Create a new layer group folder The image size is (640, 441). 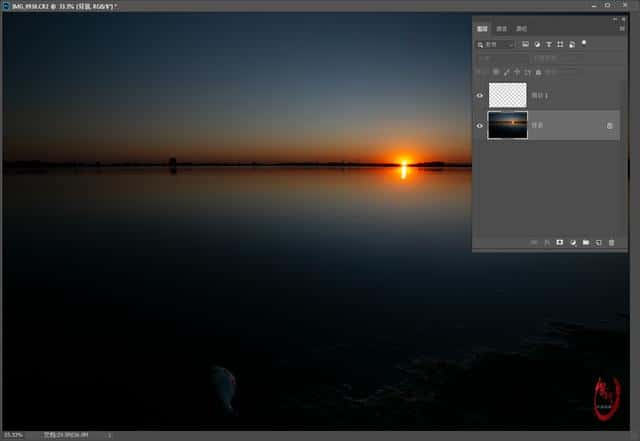[586, 242]
